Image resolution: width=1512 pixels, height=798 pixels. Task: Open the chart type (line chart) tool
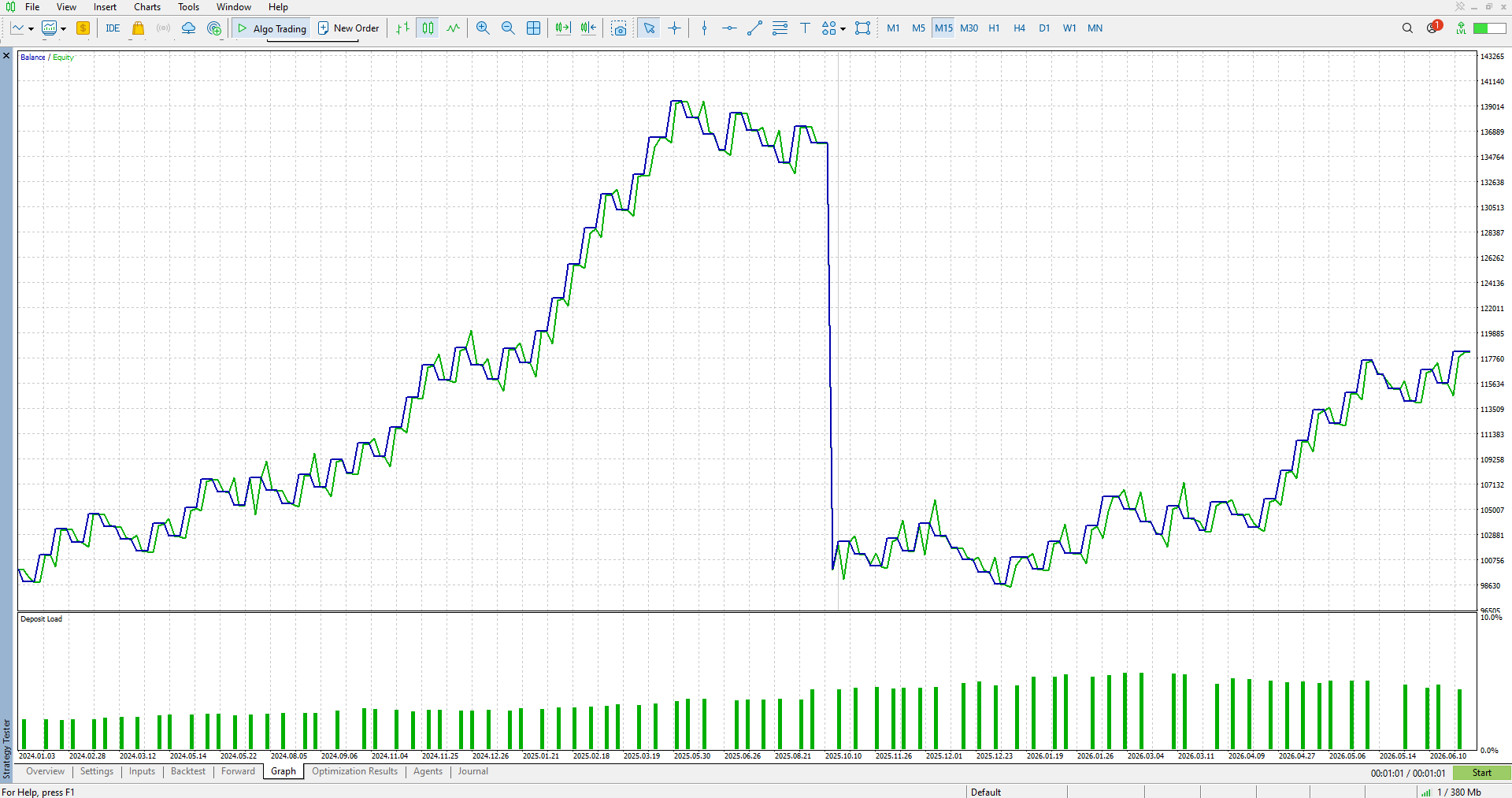[17, 28]
